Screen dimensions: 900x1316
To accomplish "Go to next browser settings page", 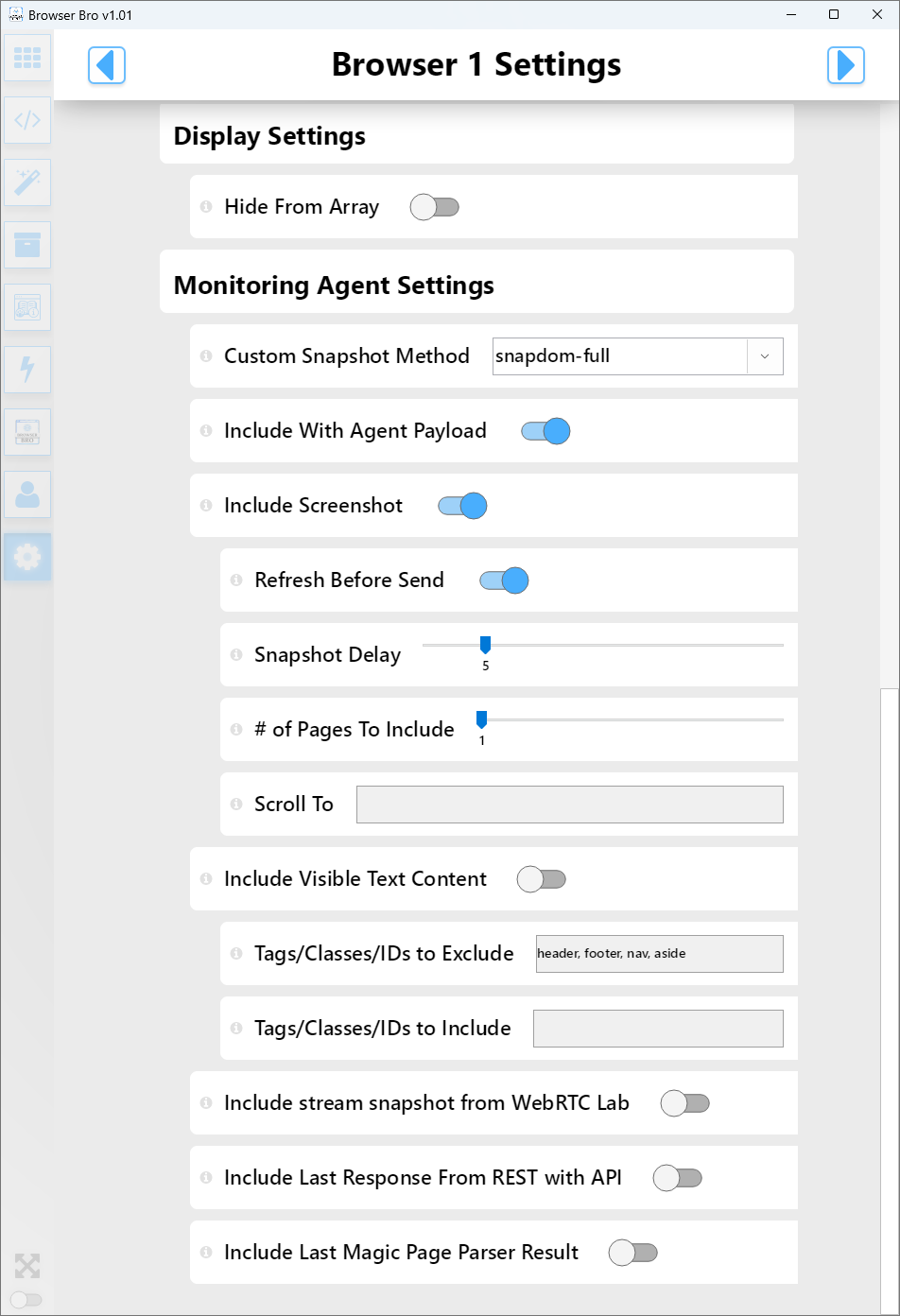I will [845, 65].
